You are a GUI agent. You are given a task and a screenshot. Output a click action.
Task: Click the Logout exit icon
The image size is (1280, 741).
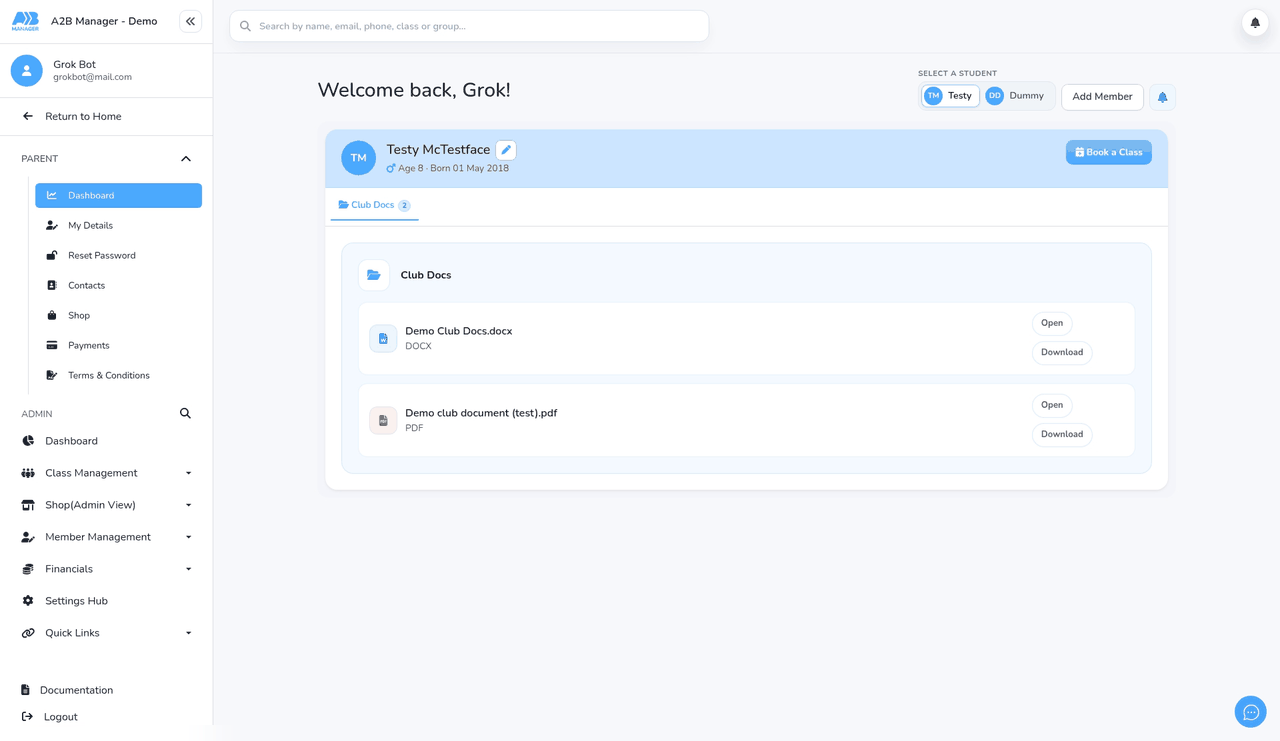click(27, 717)
